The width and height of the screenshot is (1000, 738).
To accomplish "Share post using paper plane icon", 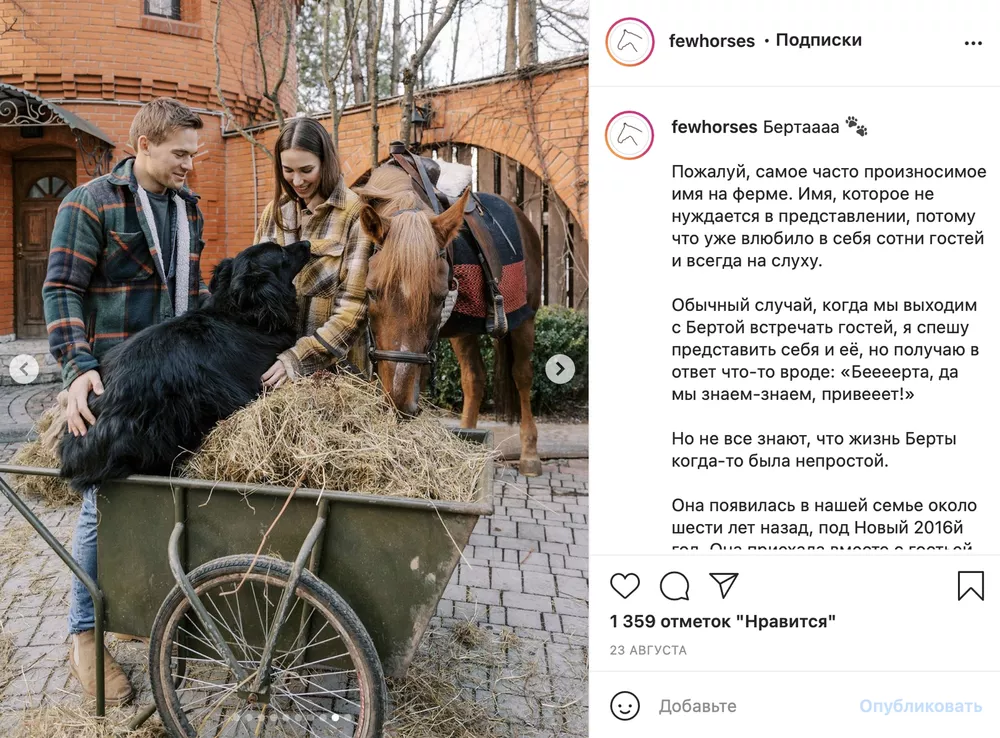I will pos(724,585).
